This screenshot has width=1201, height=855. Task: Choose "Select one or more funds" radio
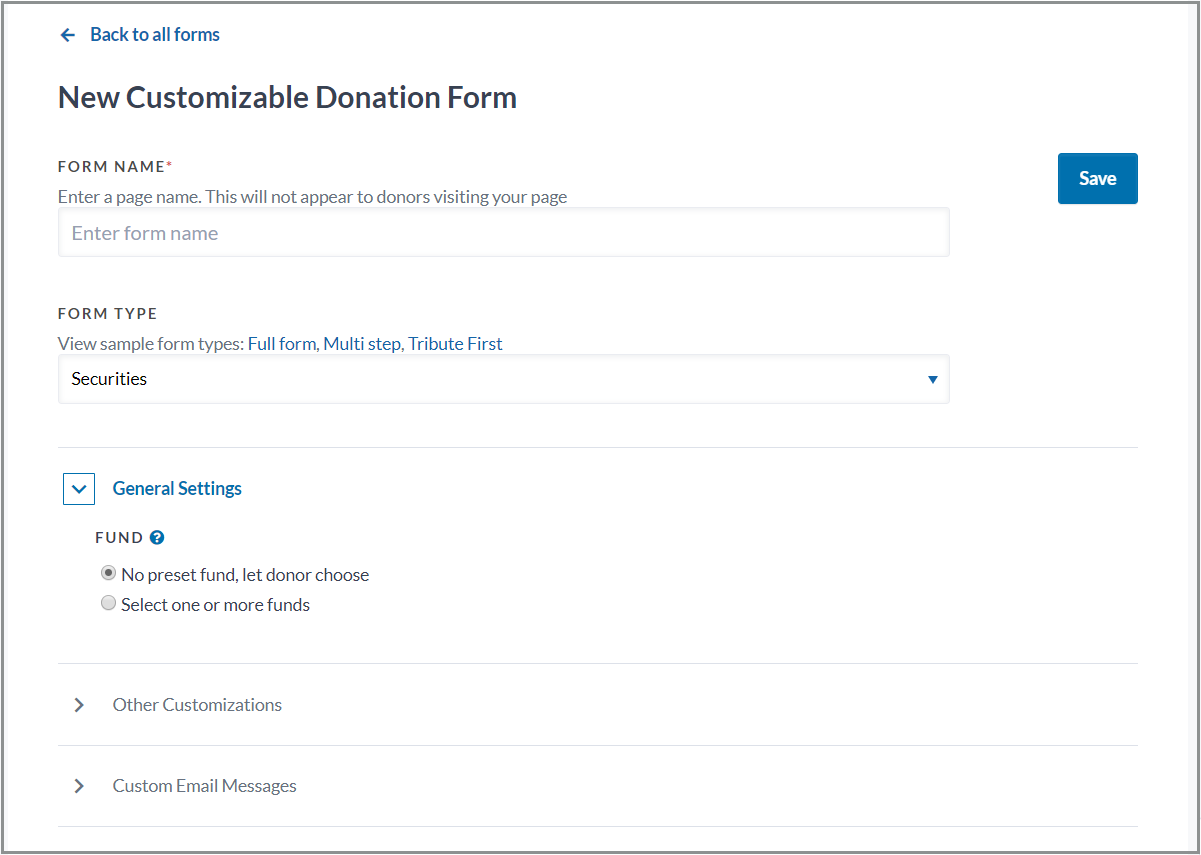pos(108,604)
